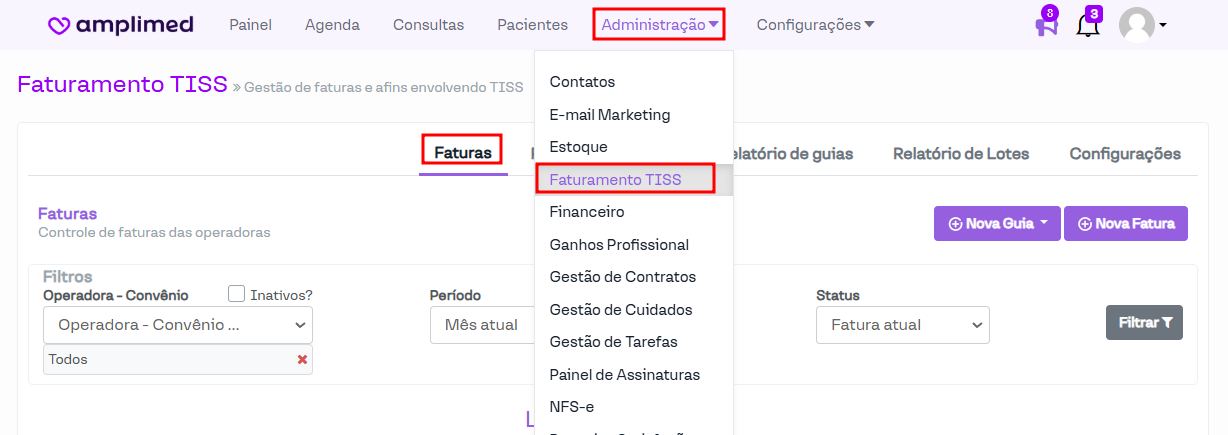Viewport: 1228px width, 435px height.
Task: Open E-mail Marketing menu entry
Action: tap(610, 115)
